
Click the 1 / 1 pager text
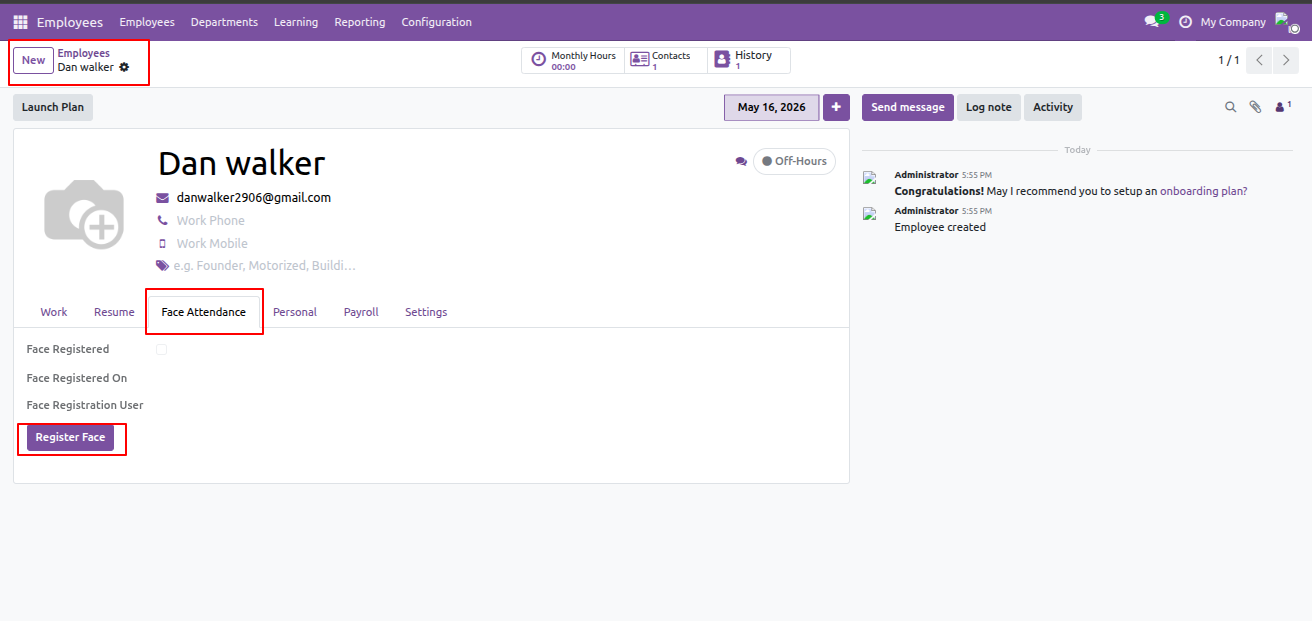[x=1228, y=60]
